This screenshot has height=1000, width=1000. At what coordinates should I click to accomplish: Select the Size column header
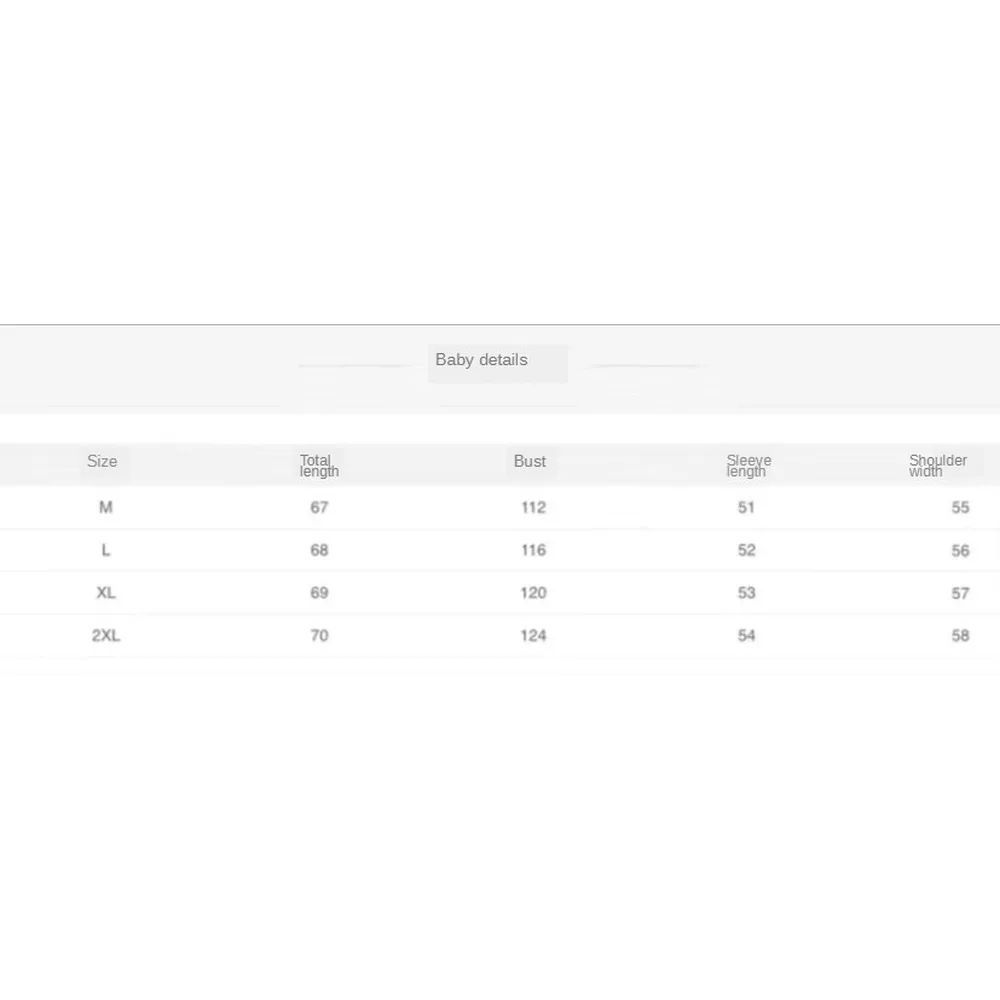click(102, 461)
